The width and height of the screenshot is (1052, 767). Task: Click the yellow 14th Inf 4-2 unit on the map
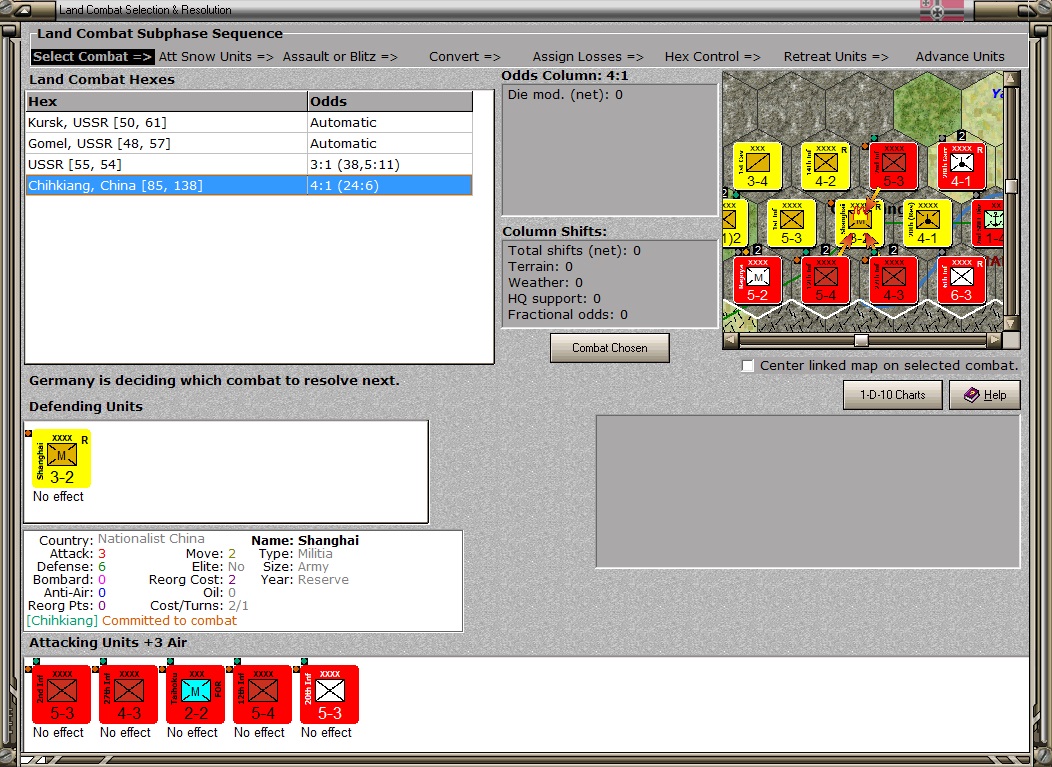click(x=826, y=166)
